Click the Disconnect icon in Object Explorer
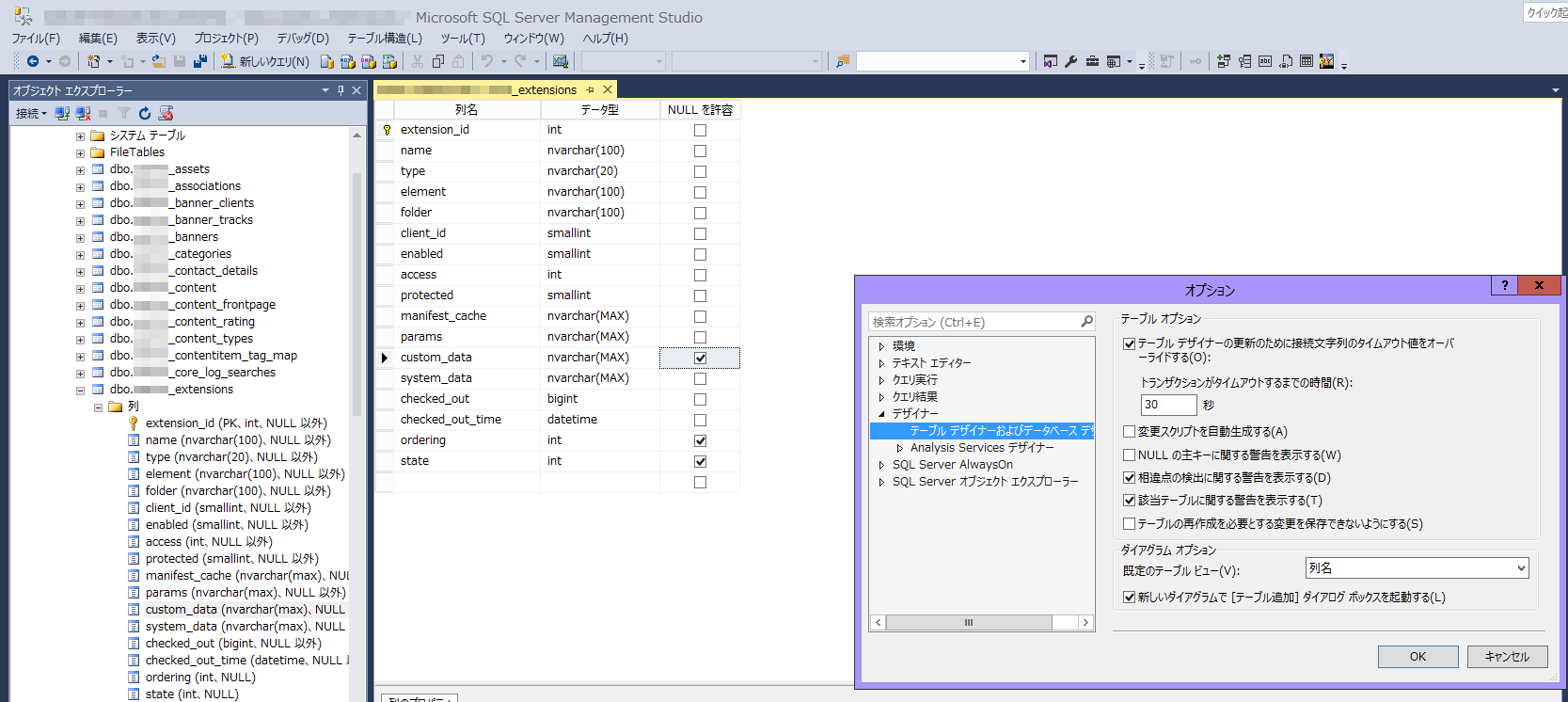Viewport: 1568px width, 702px height. 83,113
